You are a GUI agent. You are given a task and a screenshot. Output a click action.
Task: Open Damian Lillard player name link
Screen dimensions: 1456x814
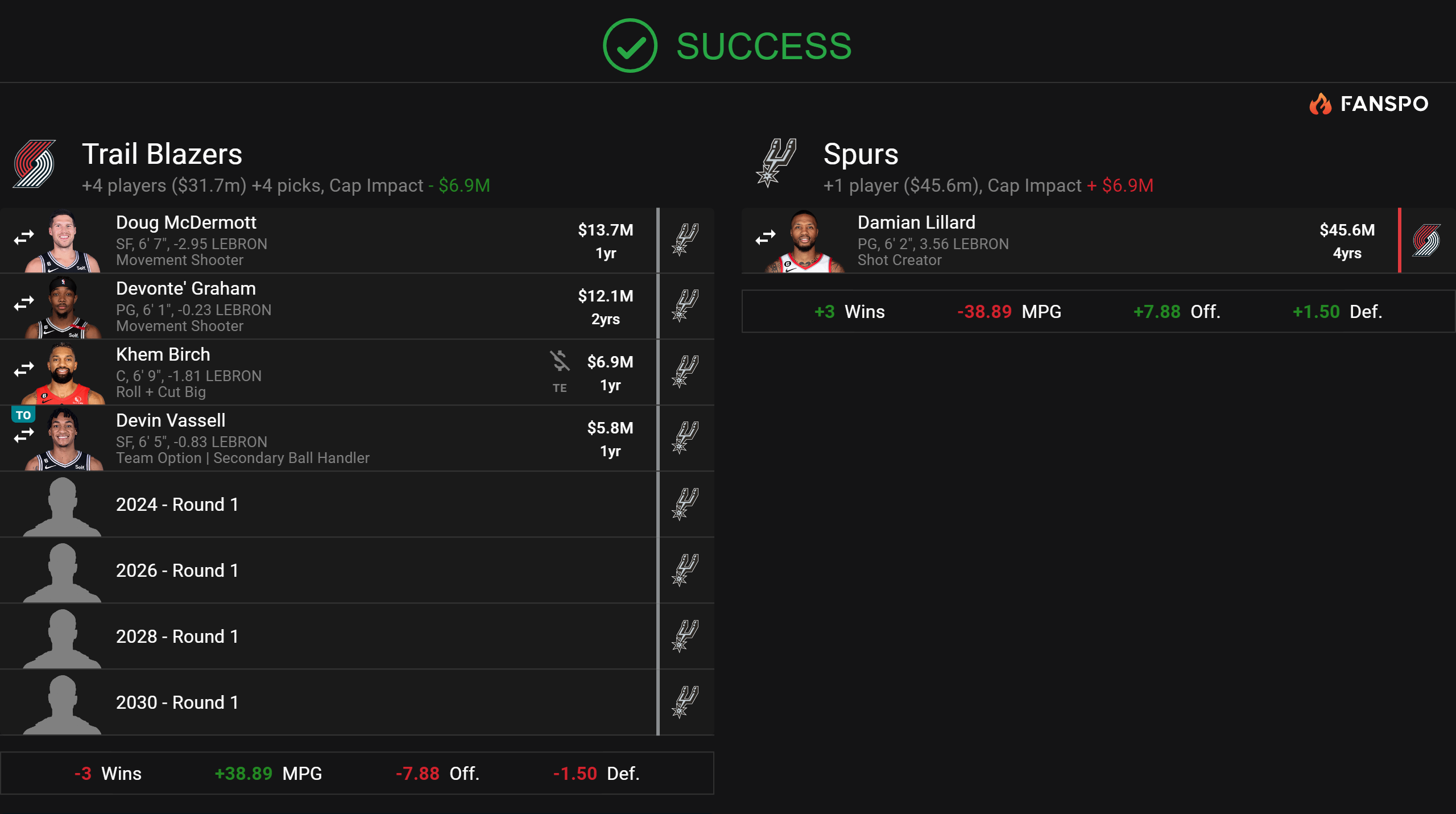pyautogui.click(x=916, y=222)
